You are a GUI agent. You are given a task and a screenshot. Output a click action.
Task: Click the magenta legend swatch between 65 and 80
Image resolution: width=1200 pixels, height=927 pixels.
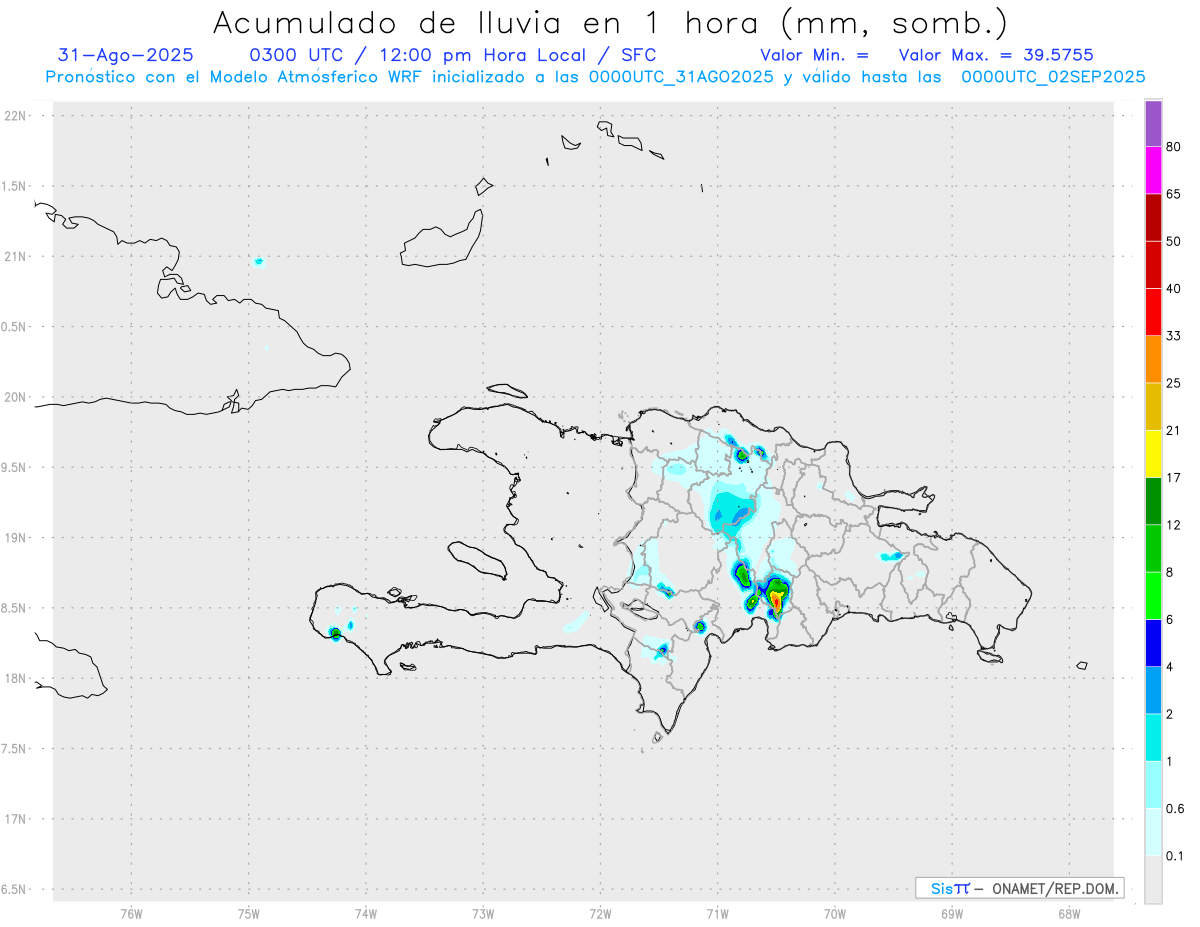click(x=1153, y=171)
